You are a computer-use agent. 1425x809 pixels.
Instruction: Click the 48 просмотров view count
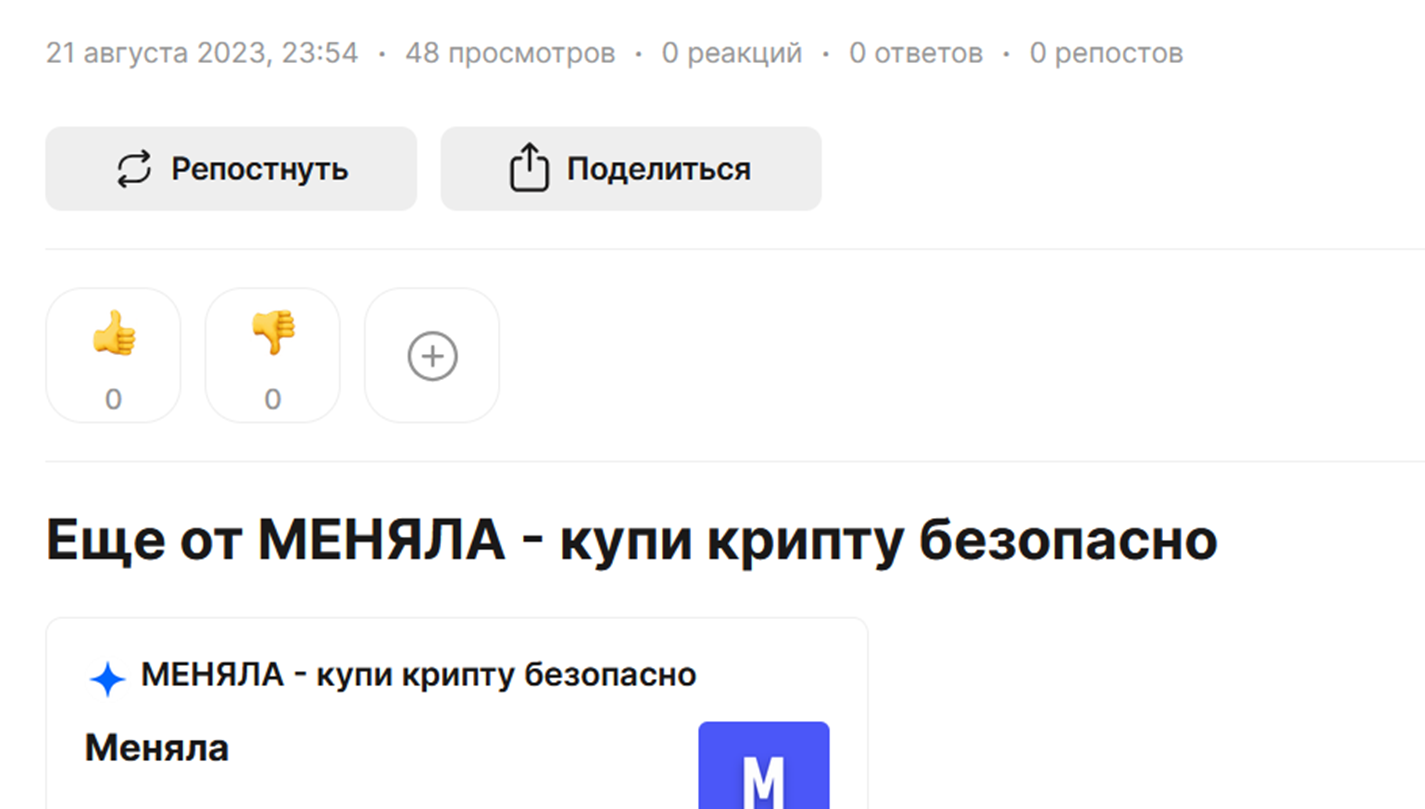click(510, 53)
